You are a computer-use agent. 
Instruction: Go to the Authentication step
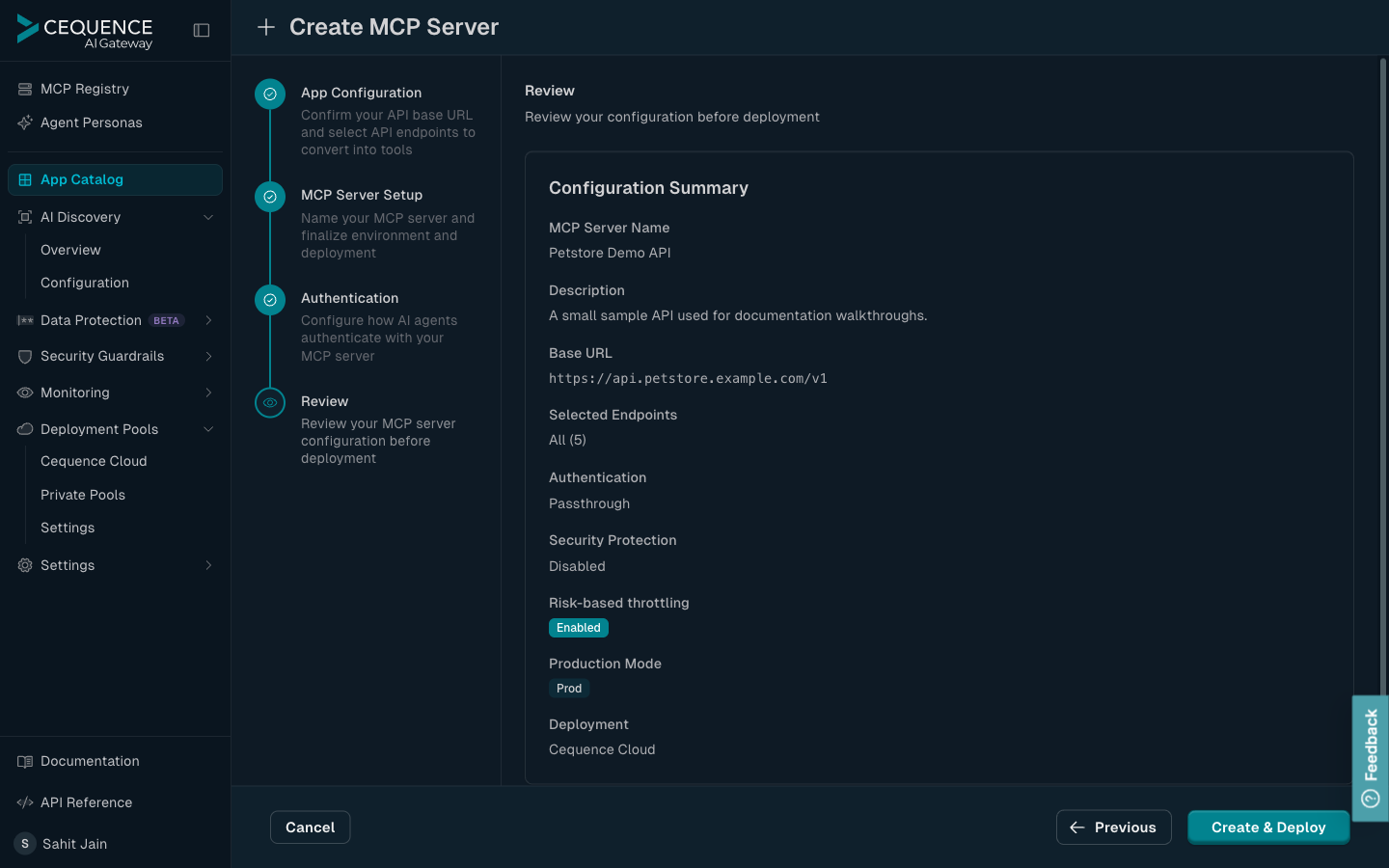click(349, 298)
